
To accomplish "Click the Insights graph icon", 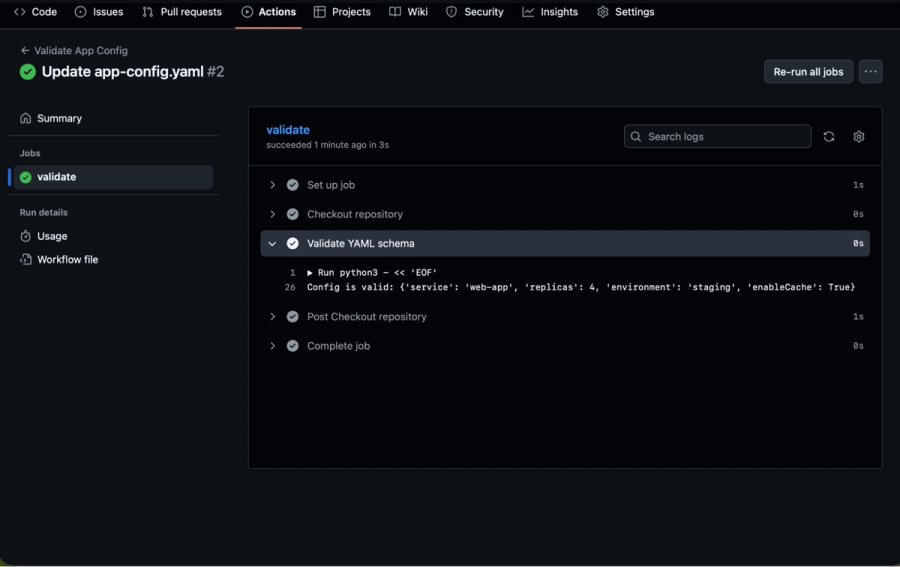I will coord(528,11).
